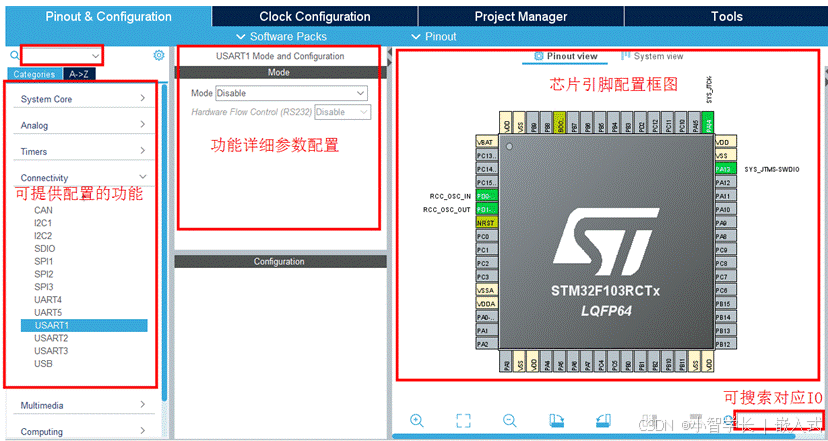Expand the System Core category

(83, 99)
